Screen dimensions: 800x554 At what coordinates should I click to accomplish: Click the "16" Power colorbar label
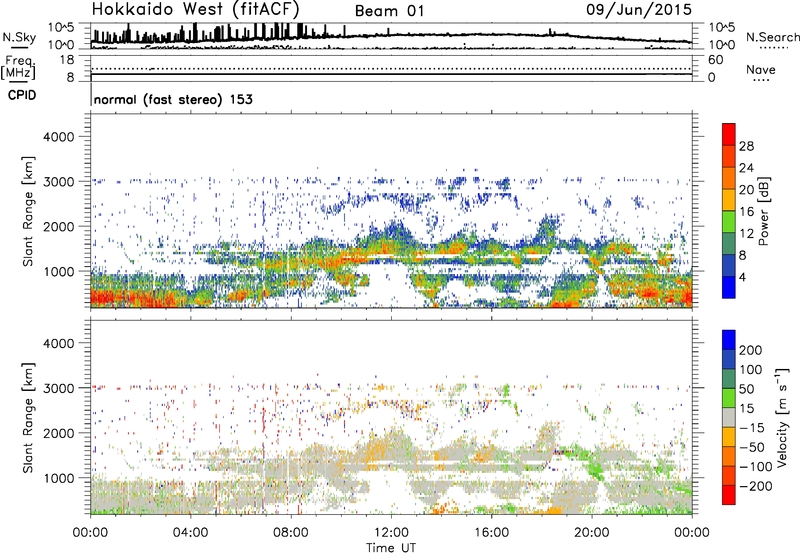click(x=746, y=212)
